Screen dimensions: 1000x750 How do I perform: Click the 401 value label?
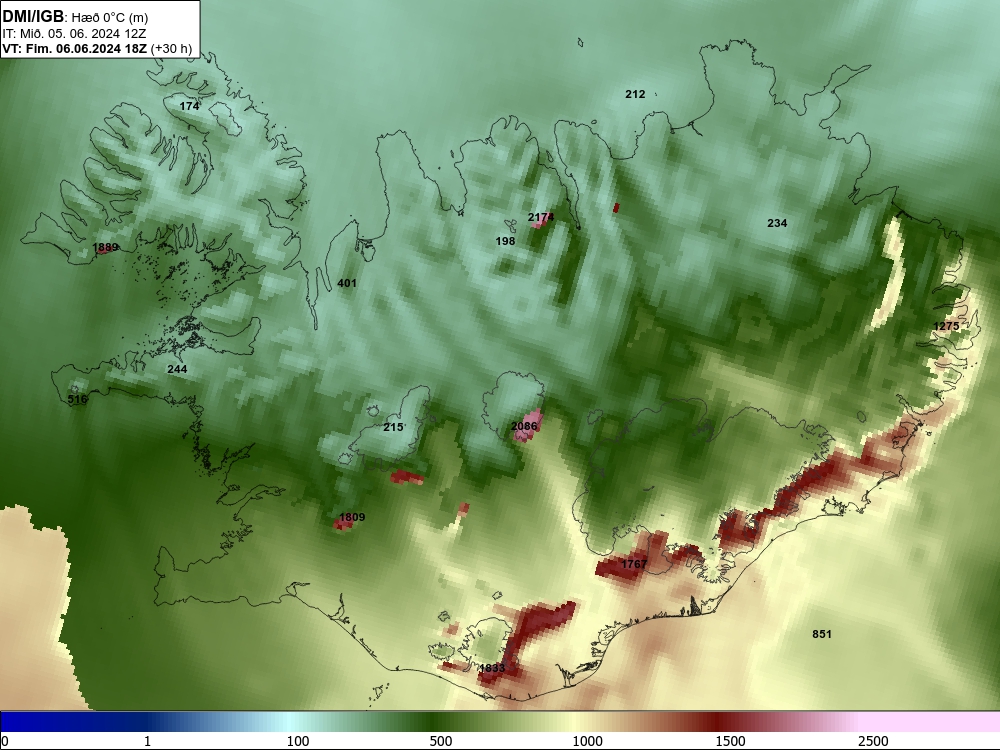pos(347,283)
